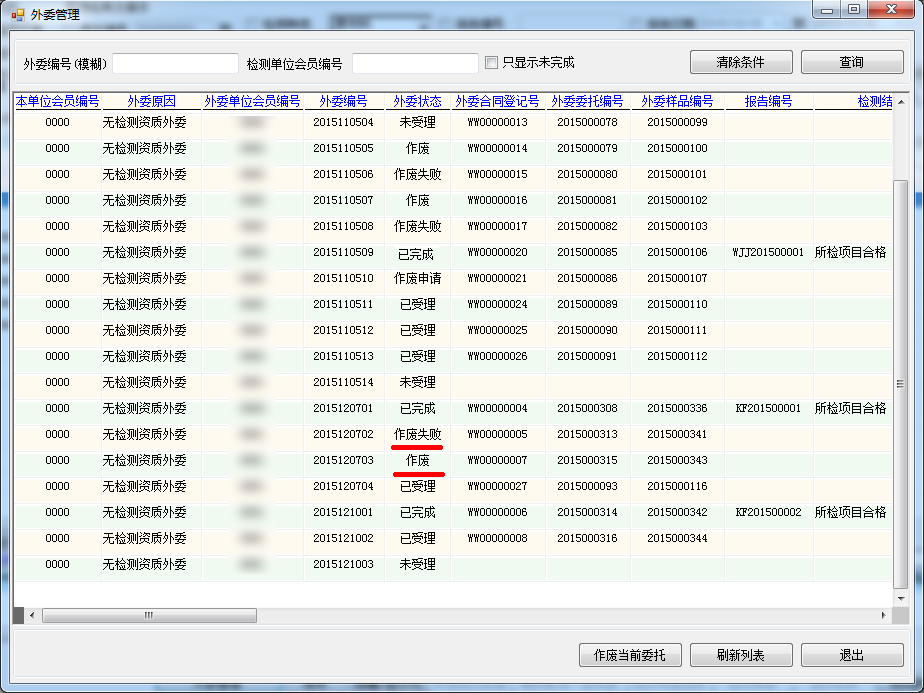Click the vertical scrollbar down arrow
The image size is (924, 693).
(900, 599)
